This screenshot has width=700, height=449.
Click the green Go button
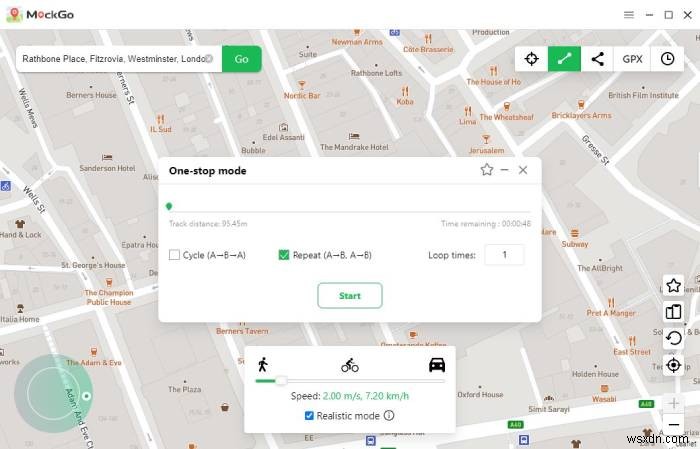coord(242,58)
